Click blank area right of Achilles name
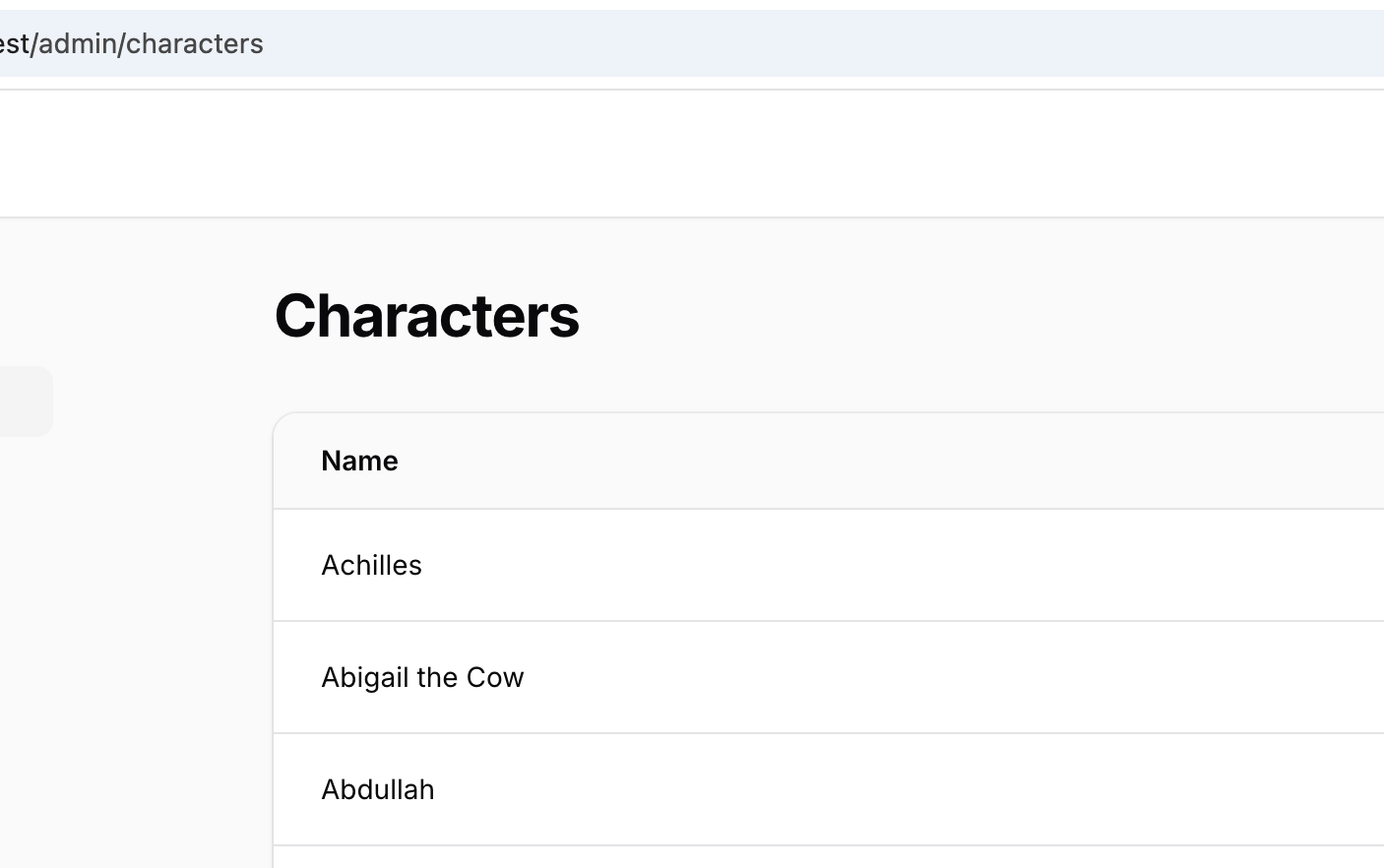Screen dimensions: 1384x868 click(x=886, y=565)
